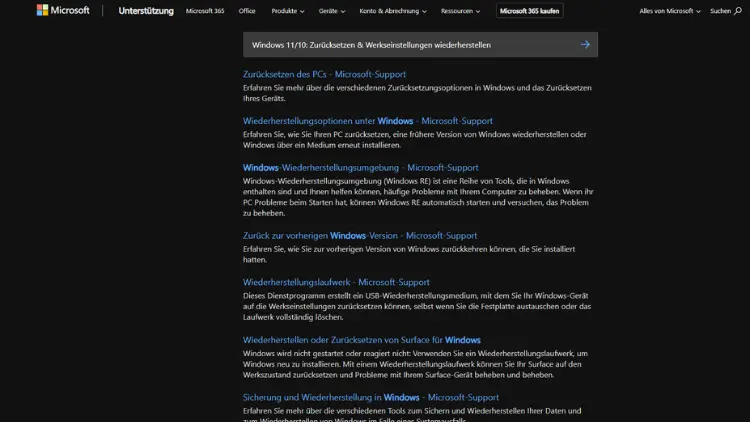
Task: Click description starting 'Dieses Dienstprogramm erstellt ein USB'
Action: (x=417, y=306)
